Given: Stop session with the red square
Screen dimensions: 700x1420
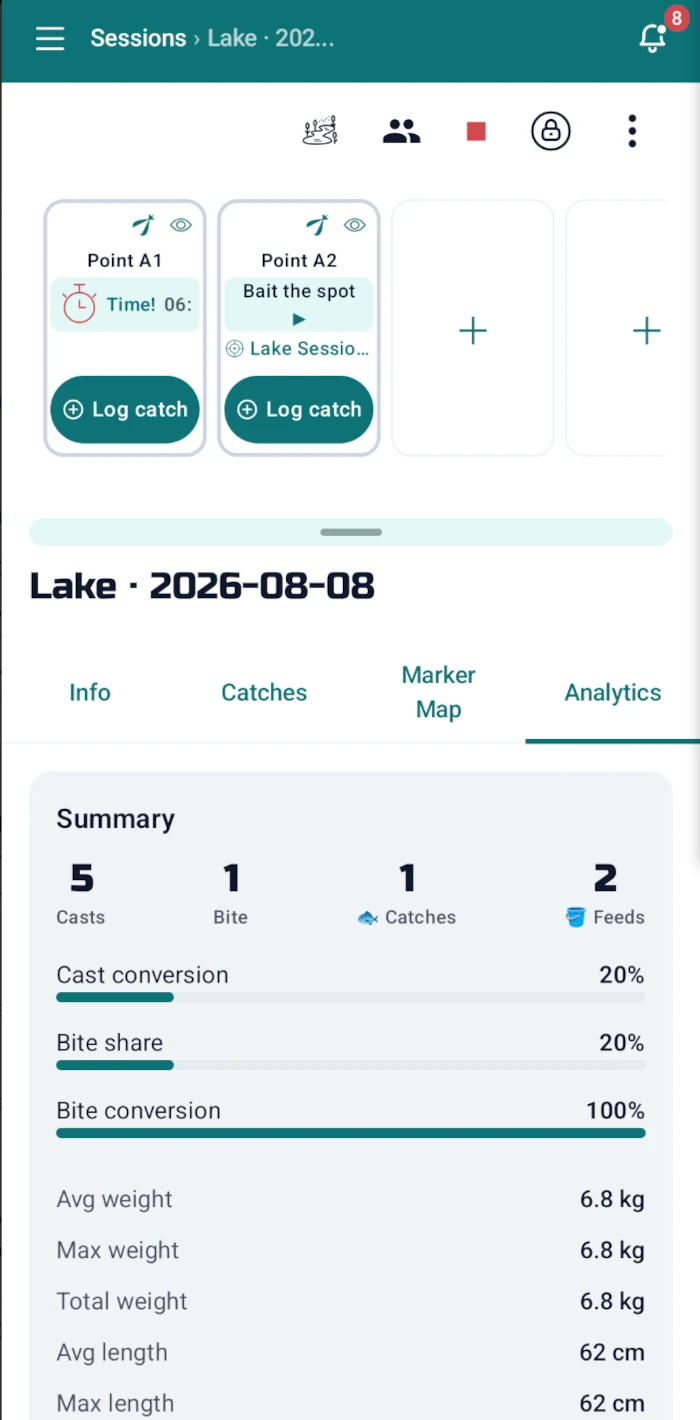Looking at the screenshot, I should point(476,131).
